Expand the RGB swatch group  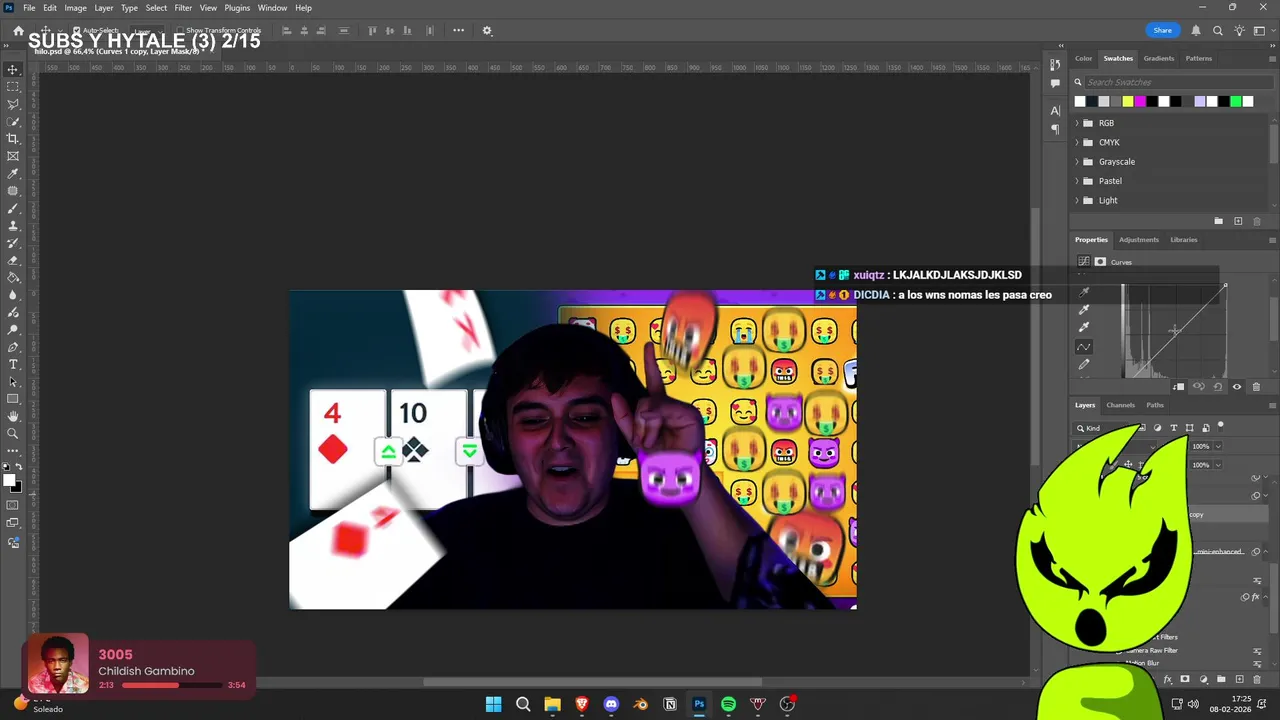click(x=1077, y=124)
